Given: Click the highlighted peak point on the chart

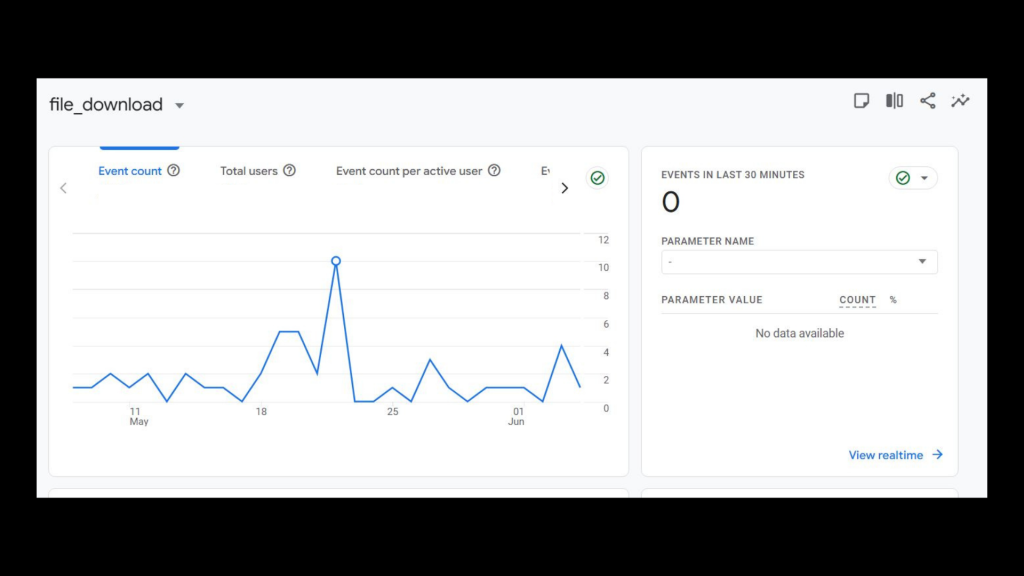Looking at the screenshot, I should click(x=336, y=261).
